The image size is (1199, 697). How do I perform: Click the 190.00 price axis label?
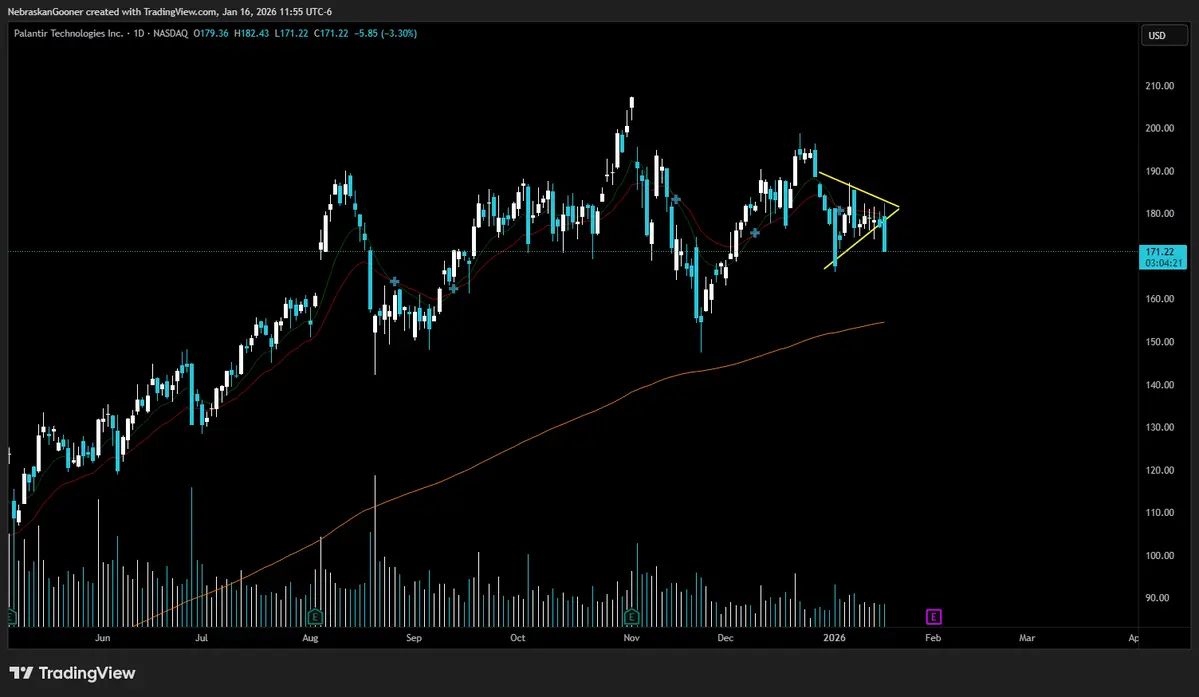1159,171
